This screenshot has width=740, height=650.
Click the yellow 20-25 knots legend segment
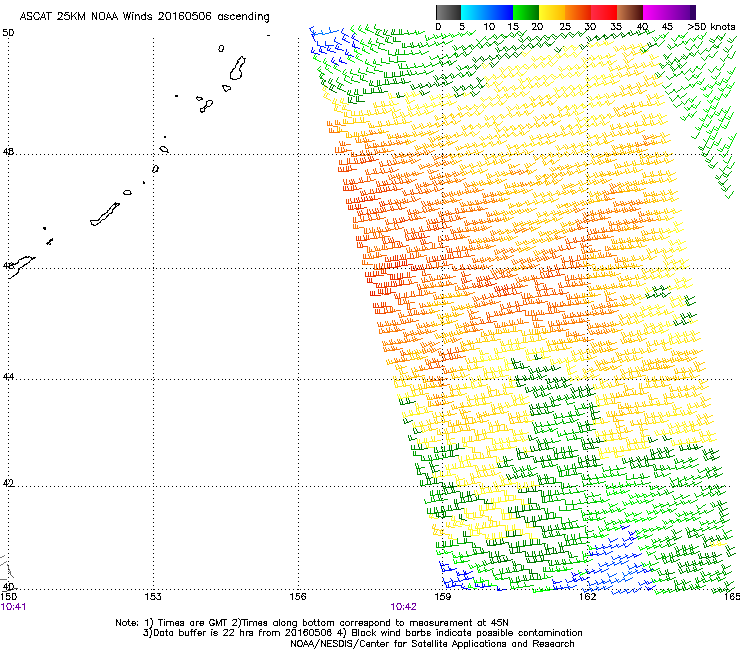(552, 12)
